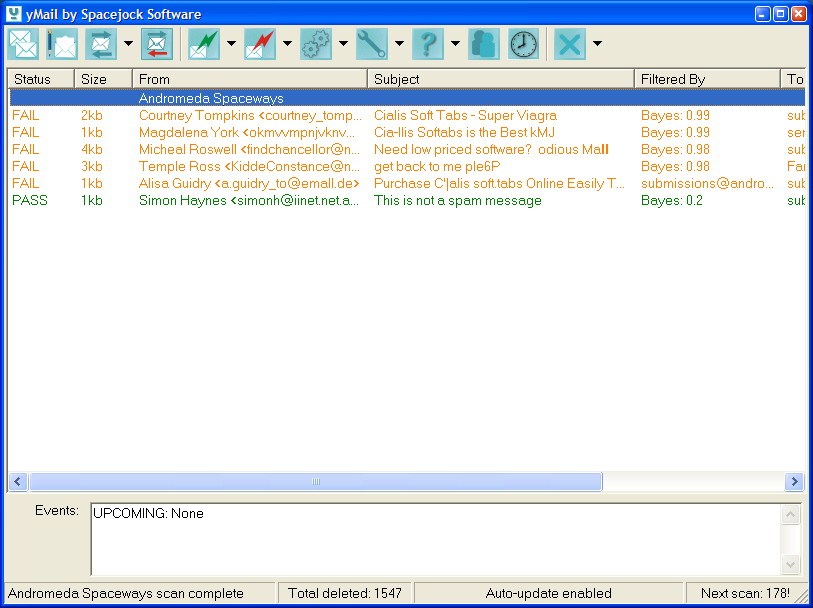
Task: Sort messages by the Subject column header
Action: (x=500, y=79)
